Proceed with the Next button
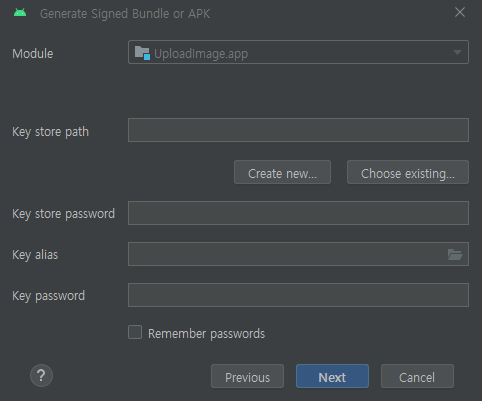 pyautogui.click(x=332, y=376)
